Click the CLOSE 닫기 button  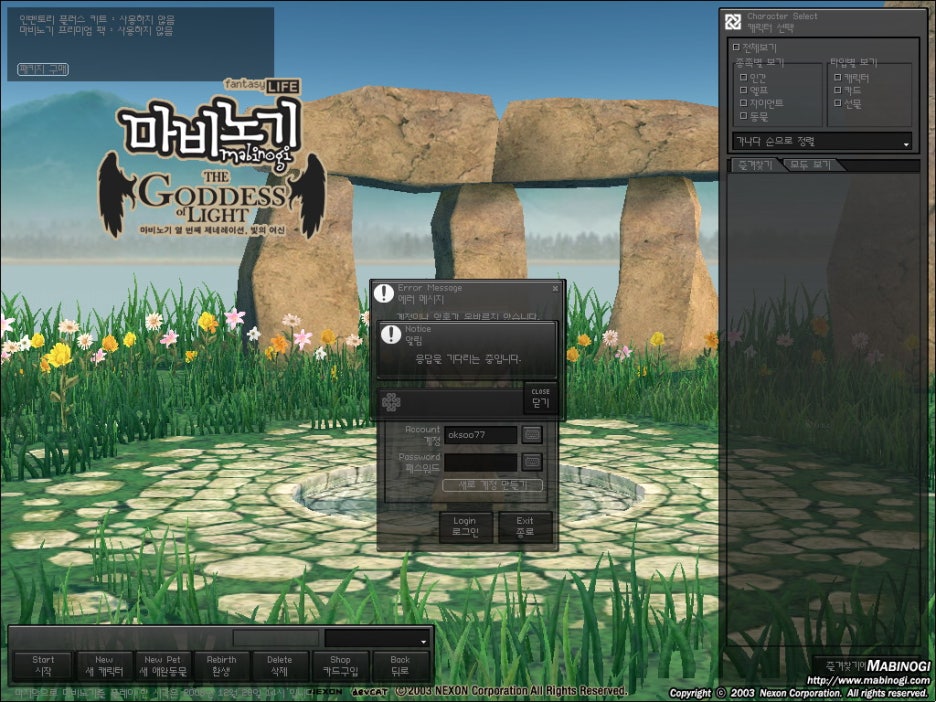[540, 398]
